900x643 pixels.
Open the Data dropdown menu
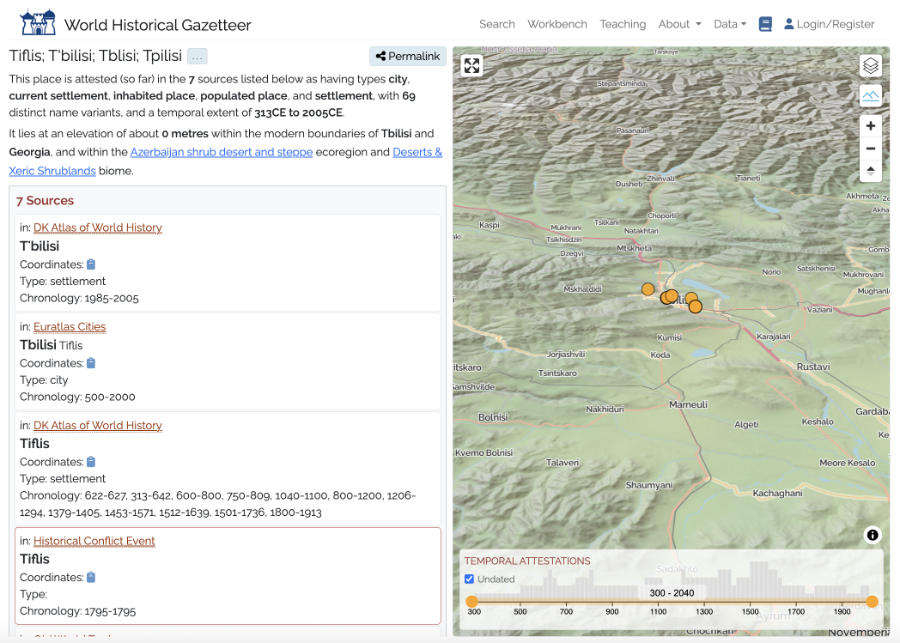tap(729, 24)
